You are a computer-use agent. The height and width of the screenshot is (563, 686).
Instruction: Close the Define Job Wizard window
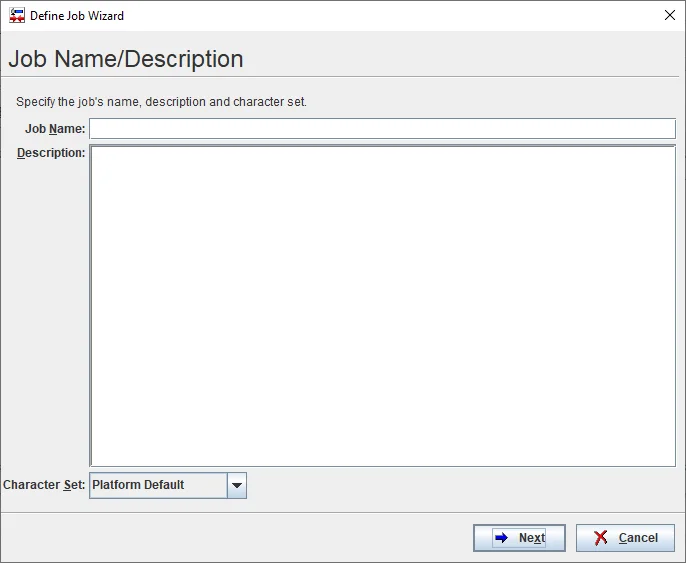click(x=669, y=16)
